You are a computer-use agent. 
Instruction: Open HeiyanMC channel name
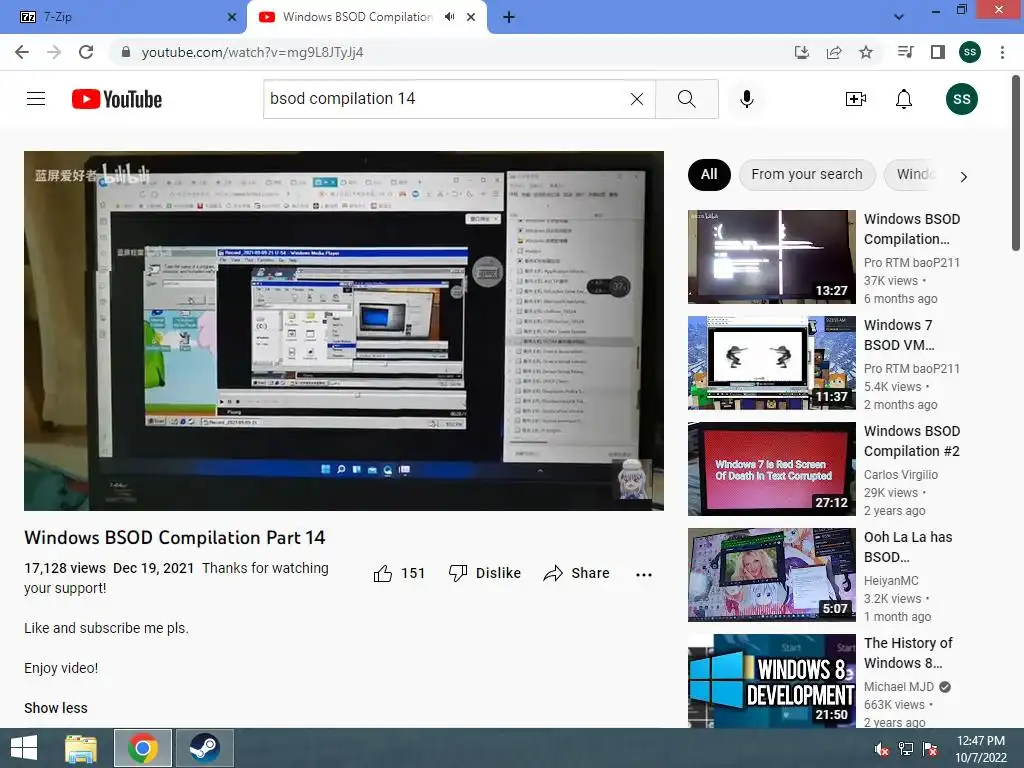click(x=891, y=581)
